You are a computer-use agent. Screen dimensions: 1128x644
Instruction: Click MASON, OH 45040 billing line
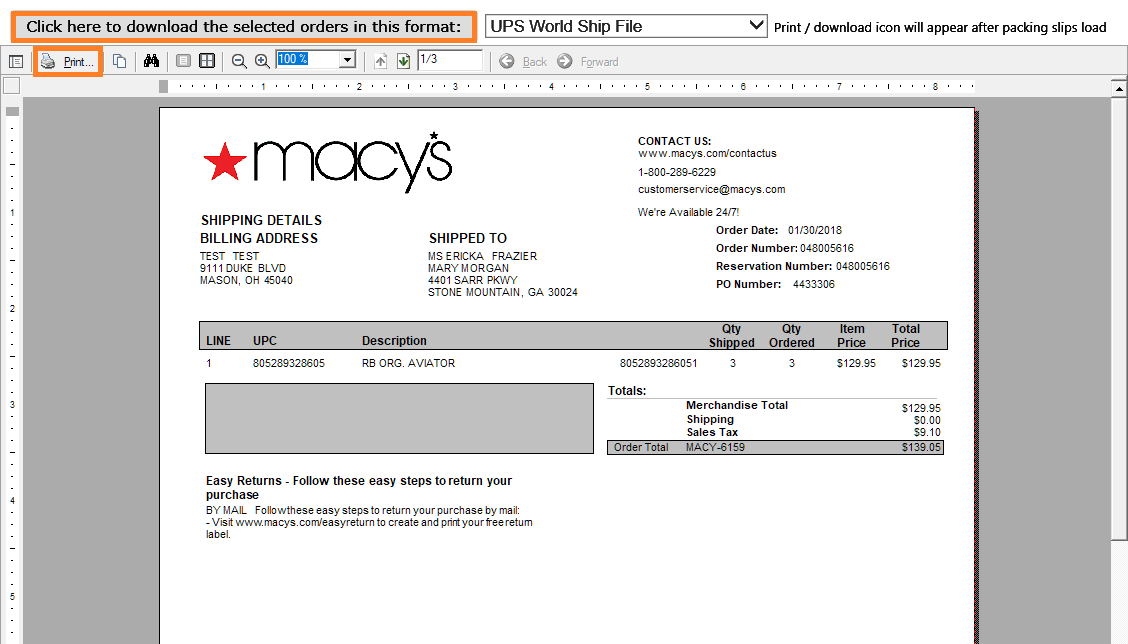click(246, 281)
